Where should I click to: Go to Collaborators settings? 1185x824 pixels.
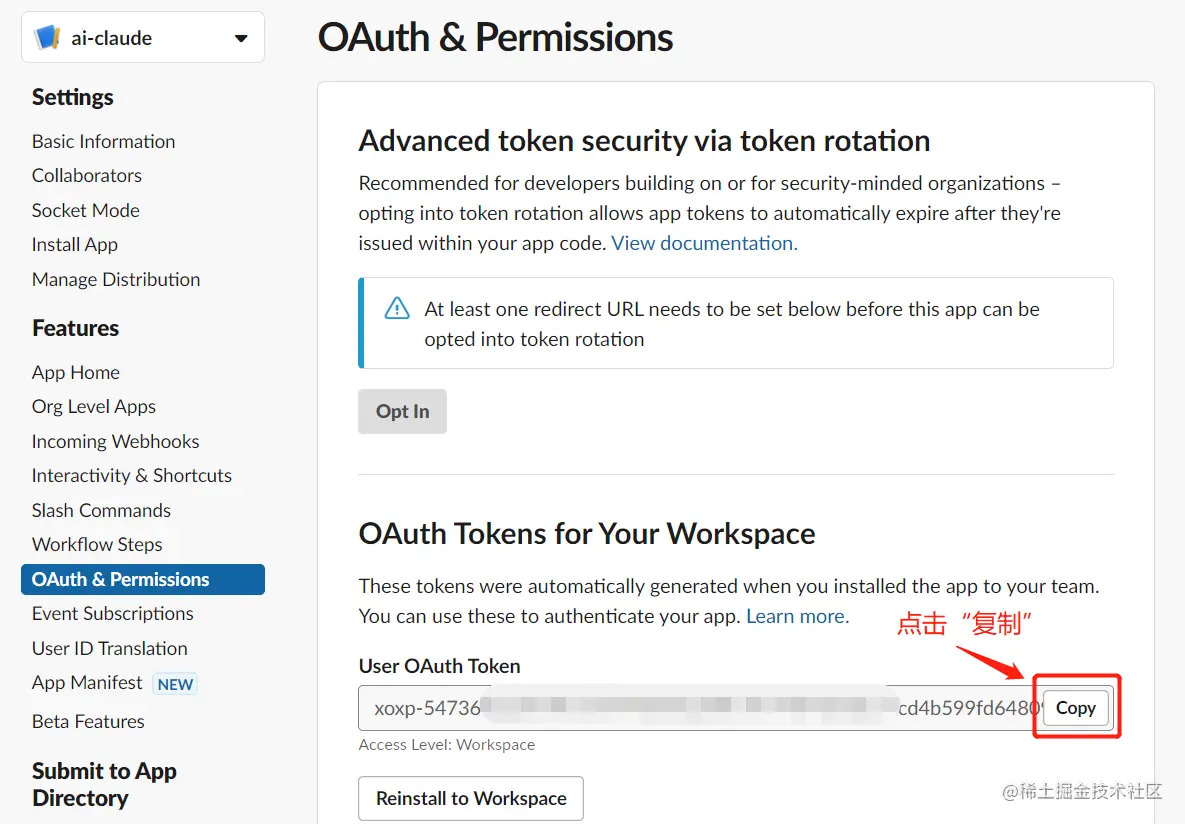click(x=87, y=175)
